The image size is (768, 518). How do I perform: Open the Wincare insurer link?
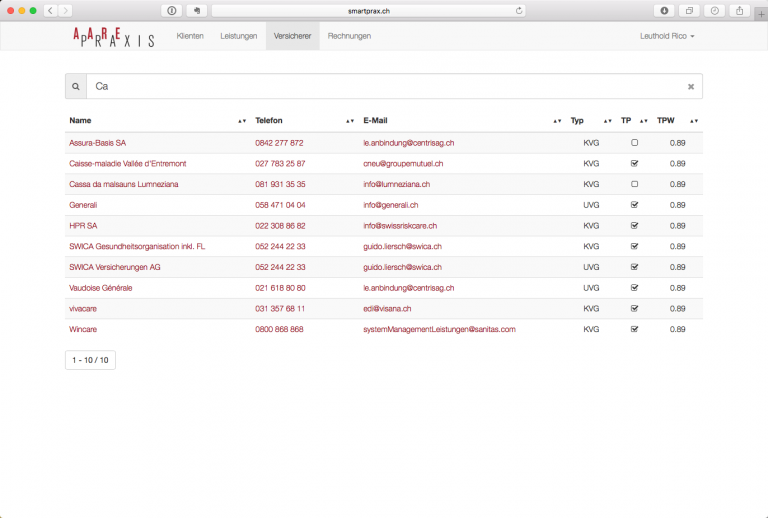click(x=83, y=329)
